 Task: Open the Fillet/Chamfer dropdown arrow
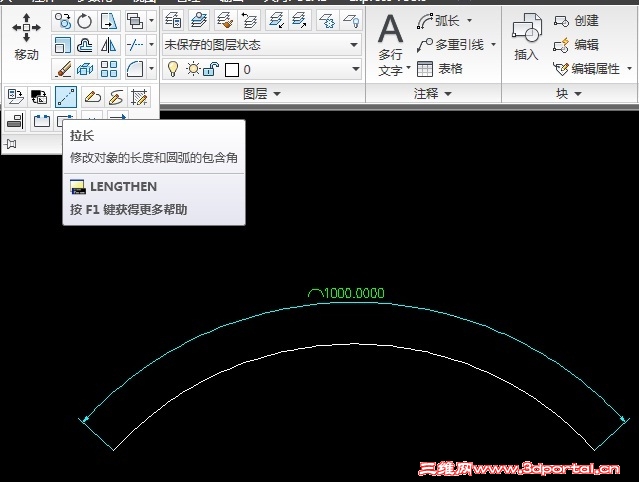coord(152,69)
